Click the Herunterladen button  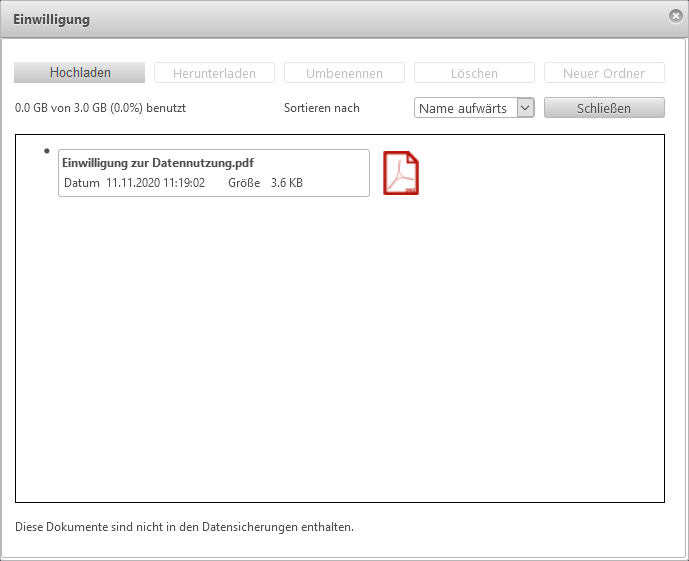[x=214, y=73]
